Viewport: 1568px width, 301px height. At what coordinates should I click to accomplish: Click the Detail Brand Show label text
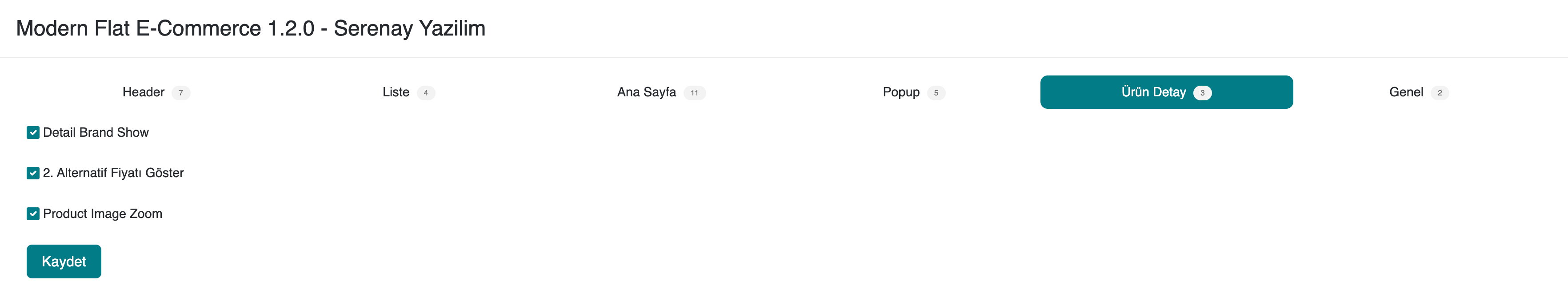(96, 133)
